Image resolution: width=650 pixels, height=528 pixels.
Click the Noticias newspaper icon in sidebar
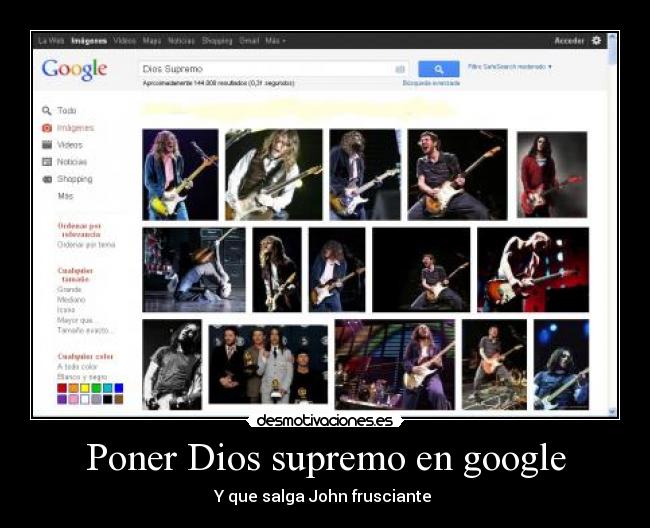[x=47, y=162]
